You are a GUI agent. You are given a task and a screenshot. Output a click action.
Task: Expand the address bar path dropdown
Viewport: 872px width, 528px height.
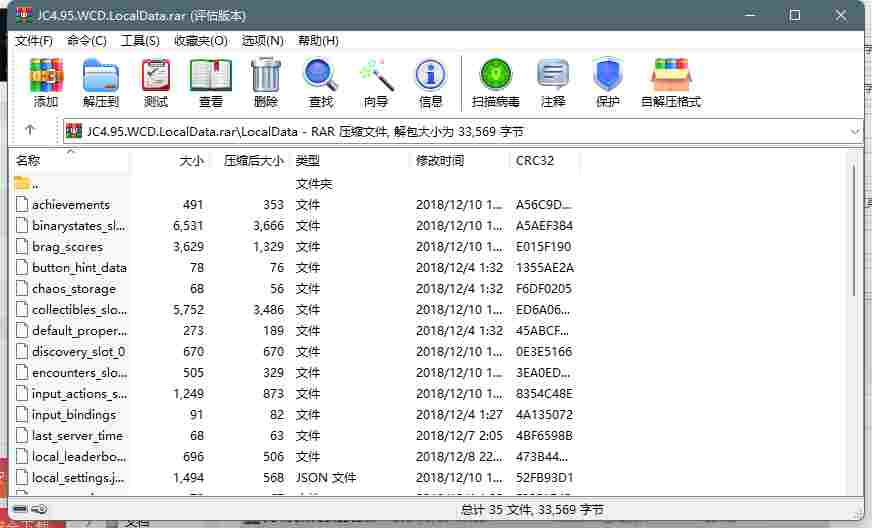pyautogui.click(x=855, y=132)
